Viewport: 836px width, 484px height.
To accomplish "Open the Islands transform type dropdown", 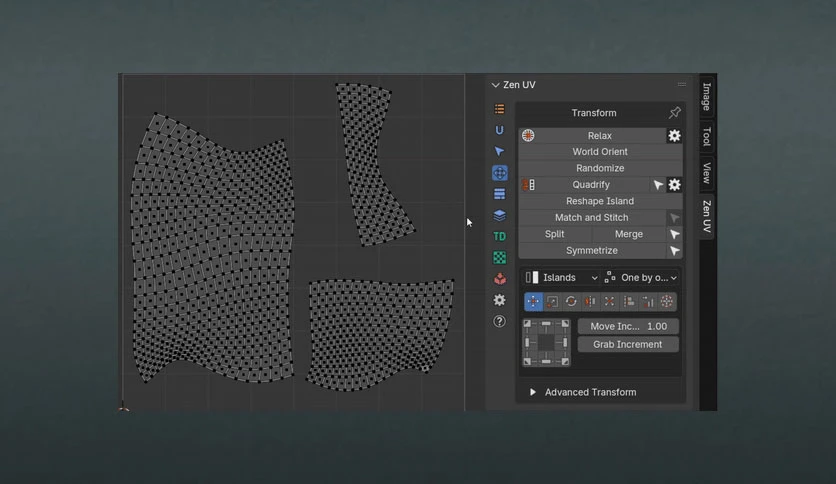I will [561, 278].
